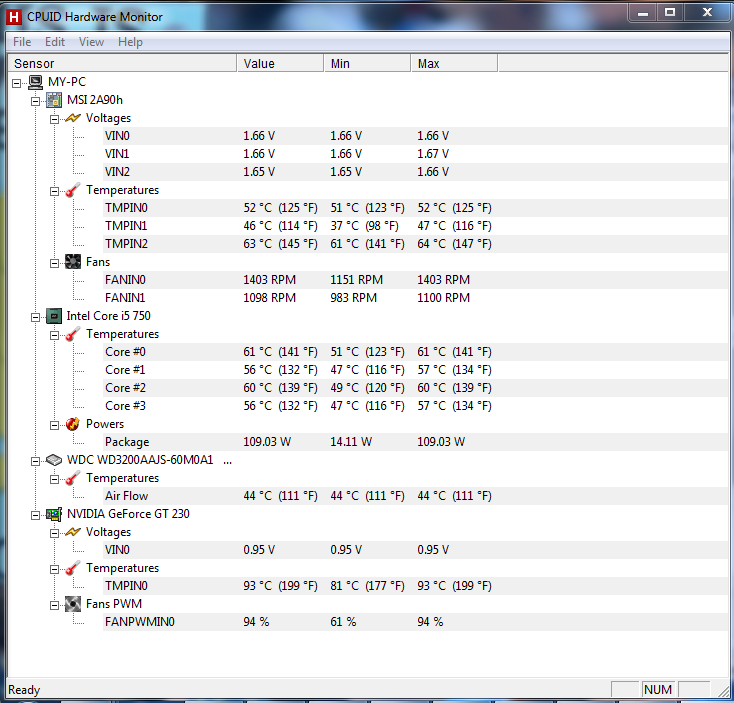734x703 pixels.
Task: Collapse the NVIDIA GeForce GT 230 node
Action: click(x=35, y=515)
